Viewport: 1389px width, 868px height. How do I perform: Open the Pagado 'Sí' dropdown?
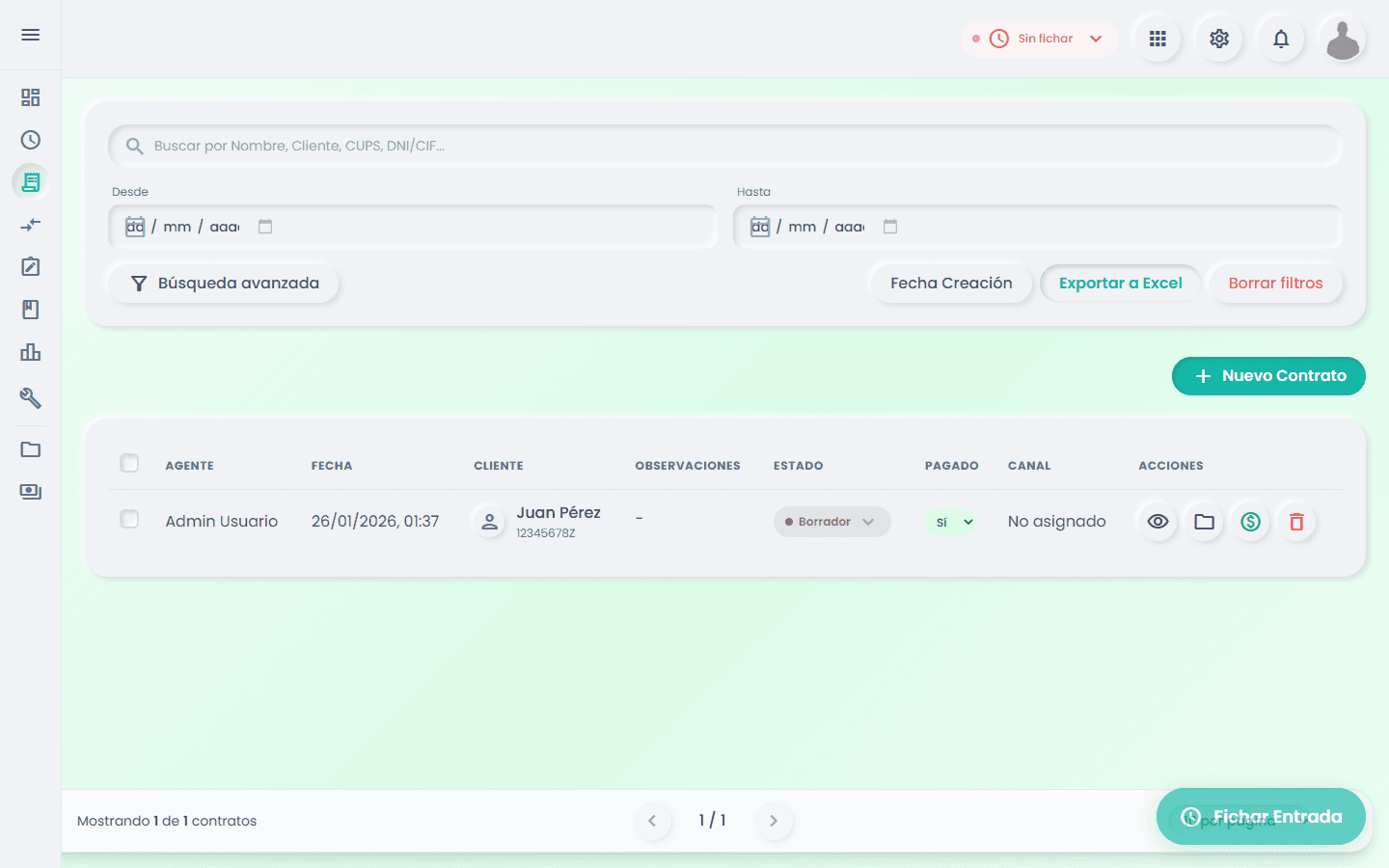(x=952, y=522)
